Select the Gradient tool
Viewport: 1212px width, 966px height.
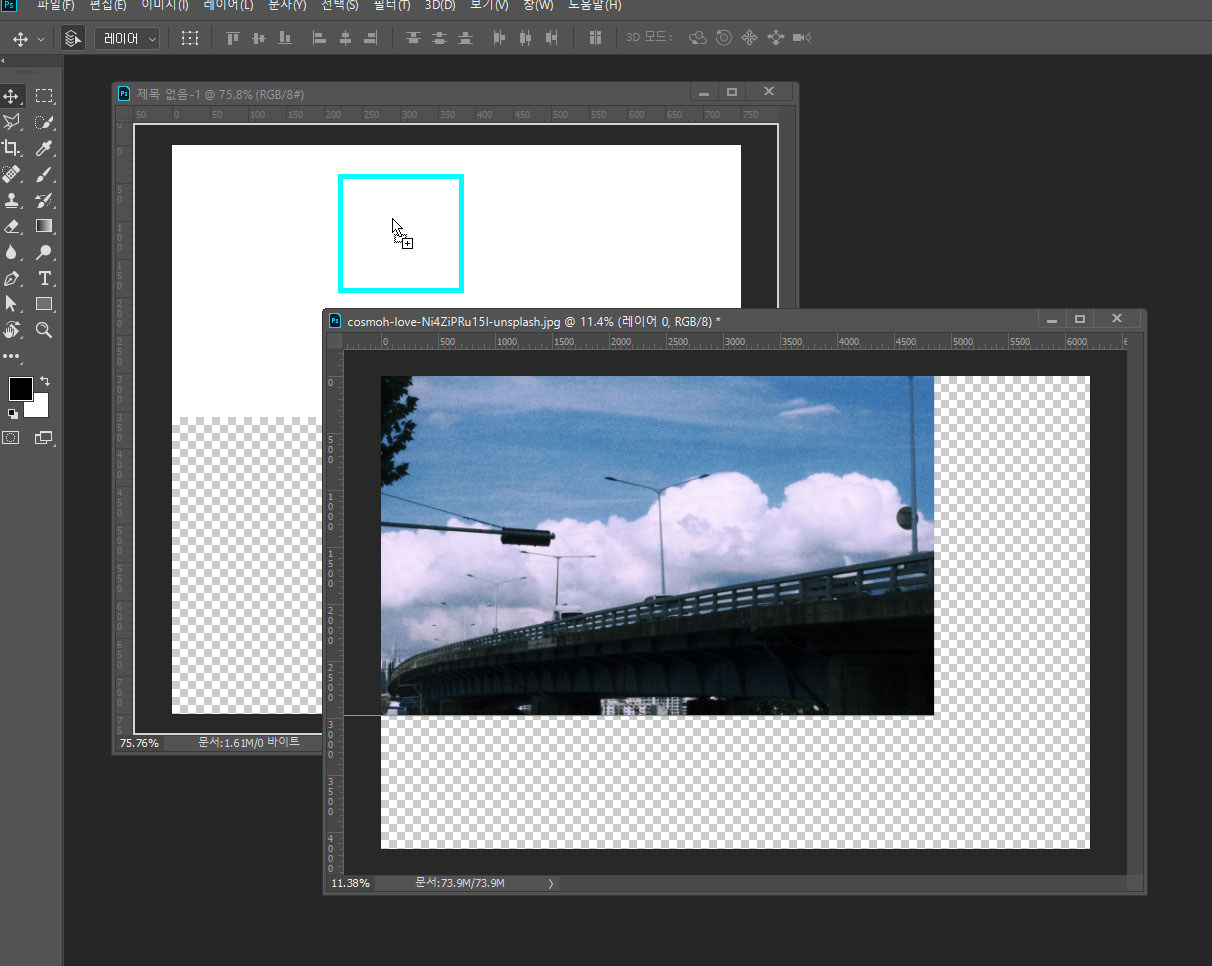[x=44, y=226]
